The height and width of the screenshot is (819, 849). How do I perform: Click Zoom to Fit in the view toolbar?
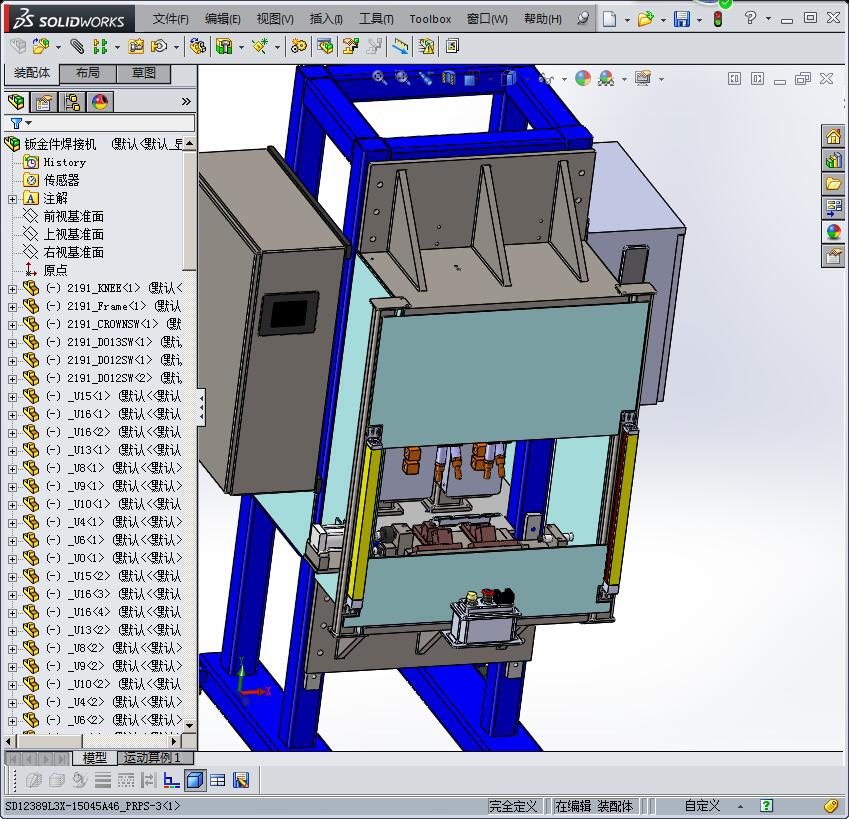(379, 78)
